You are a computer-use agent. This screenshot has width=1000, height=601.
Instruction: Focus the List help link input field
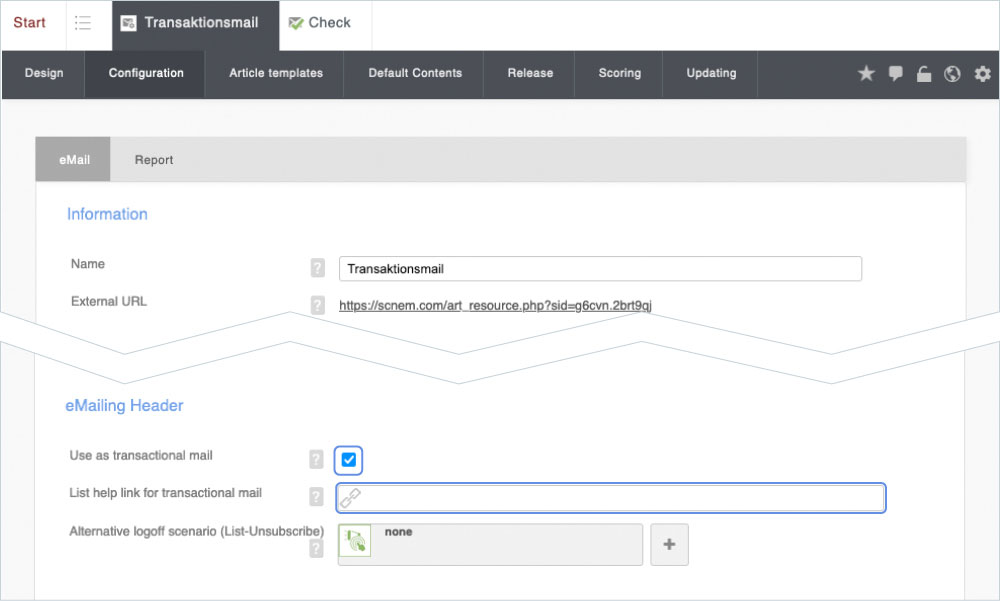click(x=620, y=498)
